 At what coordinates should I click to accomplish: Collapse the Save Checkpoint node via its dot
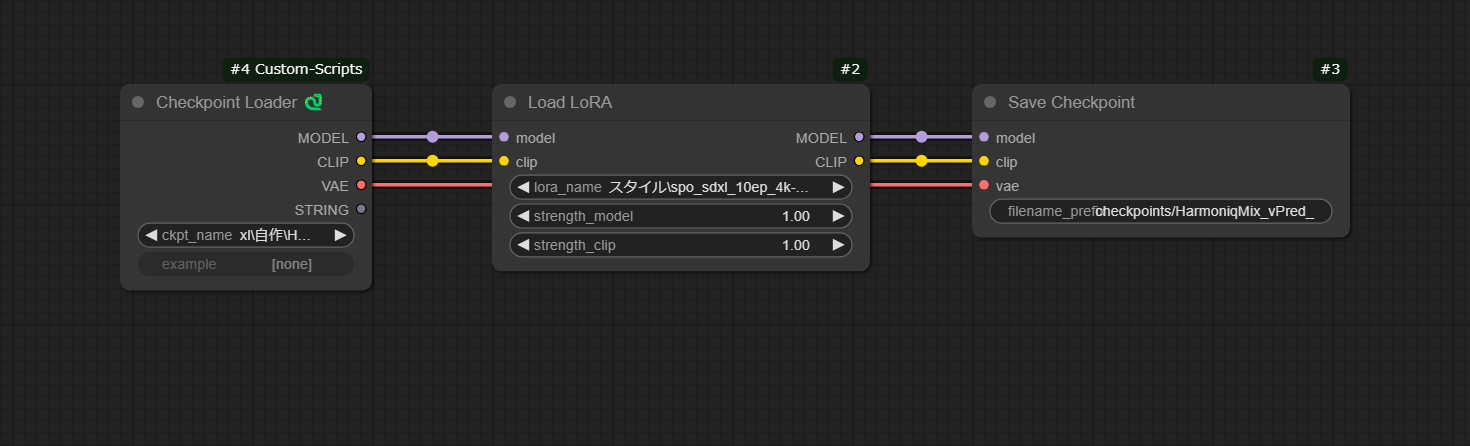tap(990, 102)
